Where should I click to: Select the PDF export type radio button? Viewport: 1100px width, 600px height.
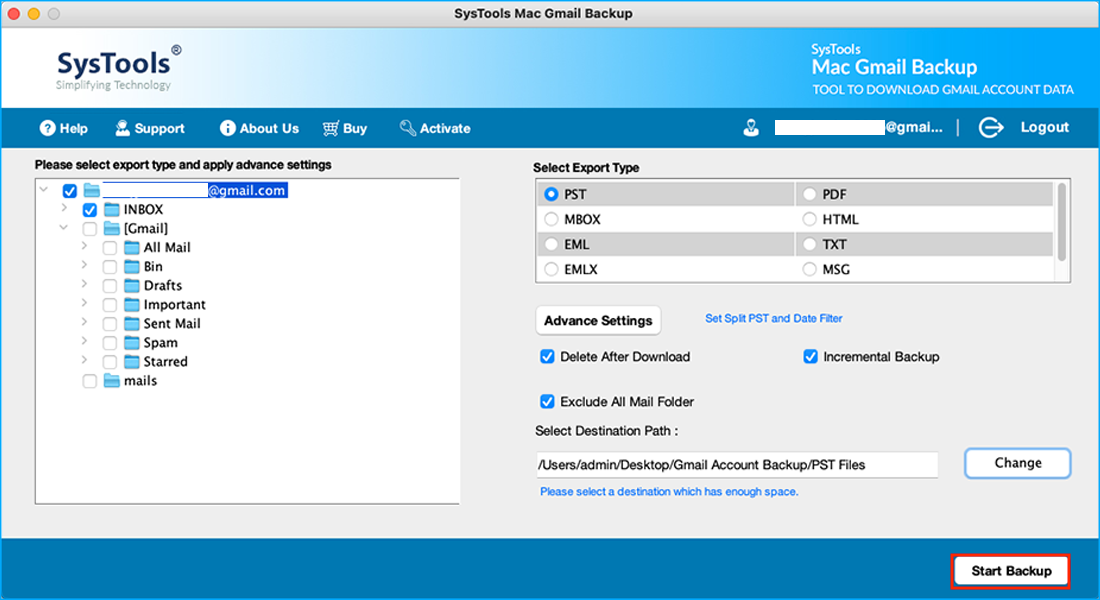click(810, 194)
